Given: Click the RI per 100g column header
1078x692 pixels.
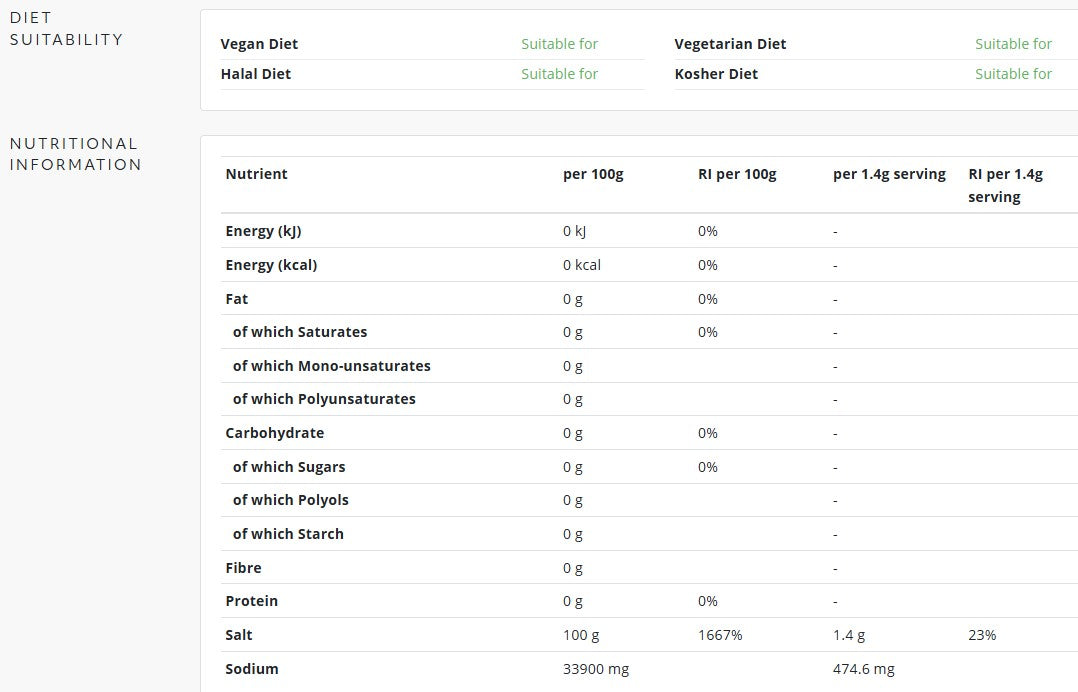Looking at the screenshot, I should tap(737, 174).
